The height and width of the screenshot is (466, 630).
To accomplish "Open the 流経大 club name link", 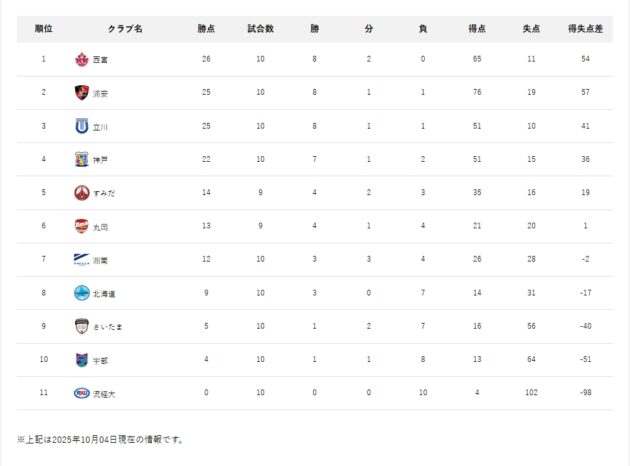I will pyautogui.click(x=105, y=394).
